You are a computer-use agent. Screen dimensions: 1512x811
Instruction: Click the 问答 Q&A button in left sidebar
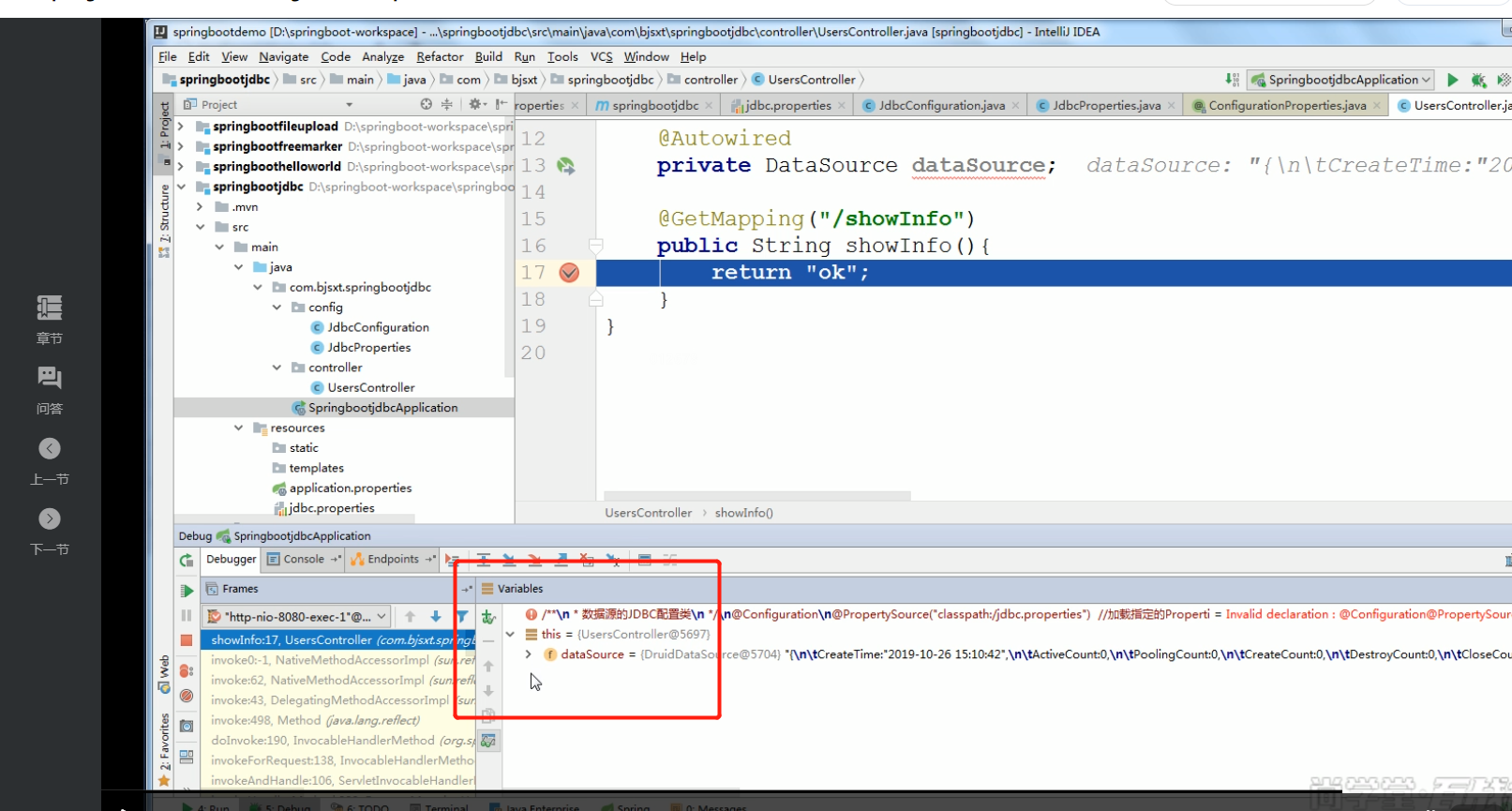click(x=49, y=391)
